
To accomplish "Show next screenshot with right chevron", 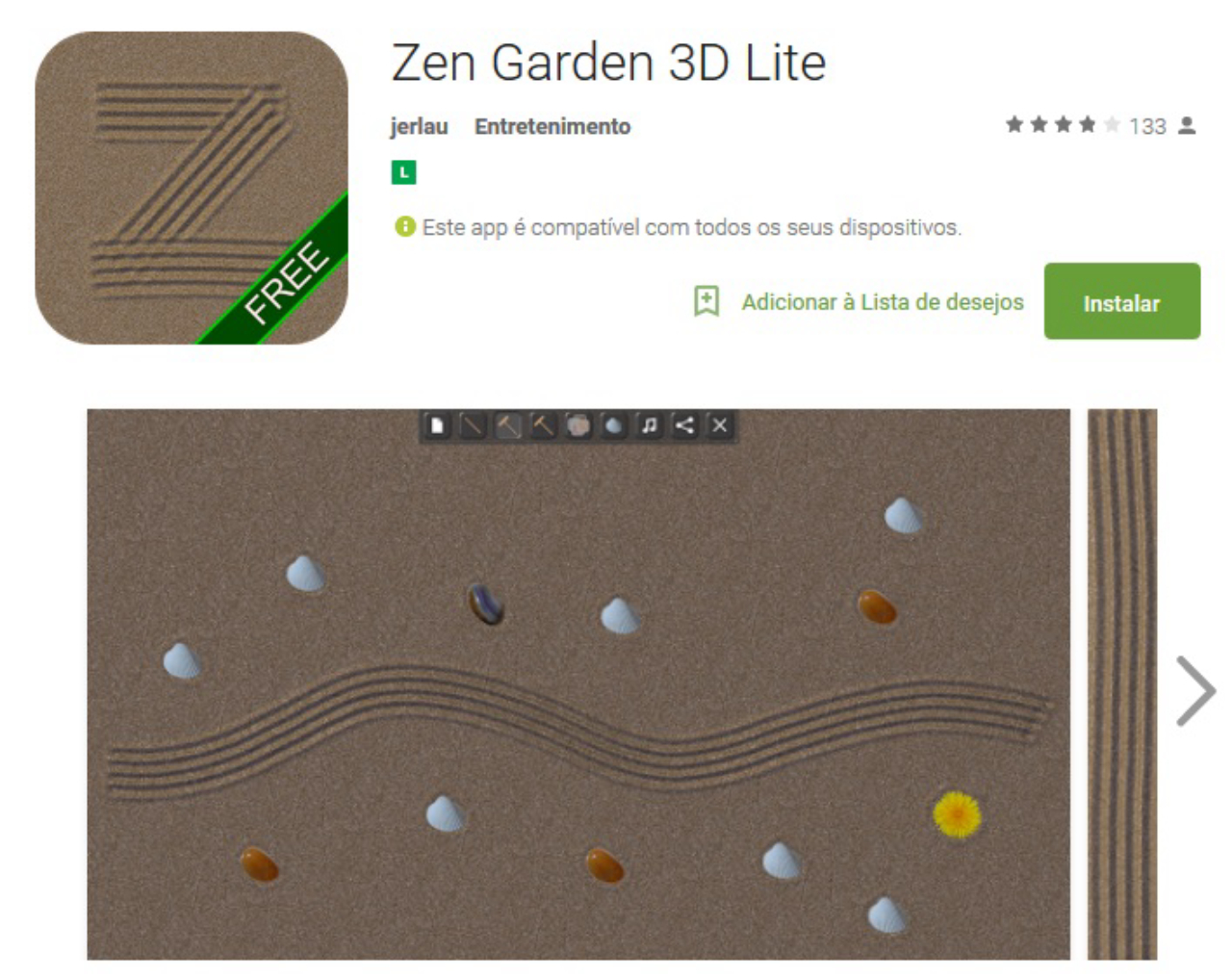I will pos(1195,690).
